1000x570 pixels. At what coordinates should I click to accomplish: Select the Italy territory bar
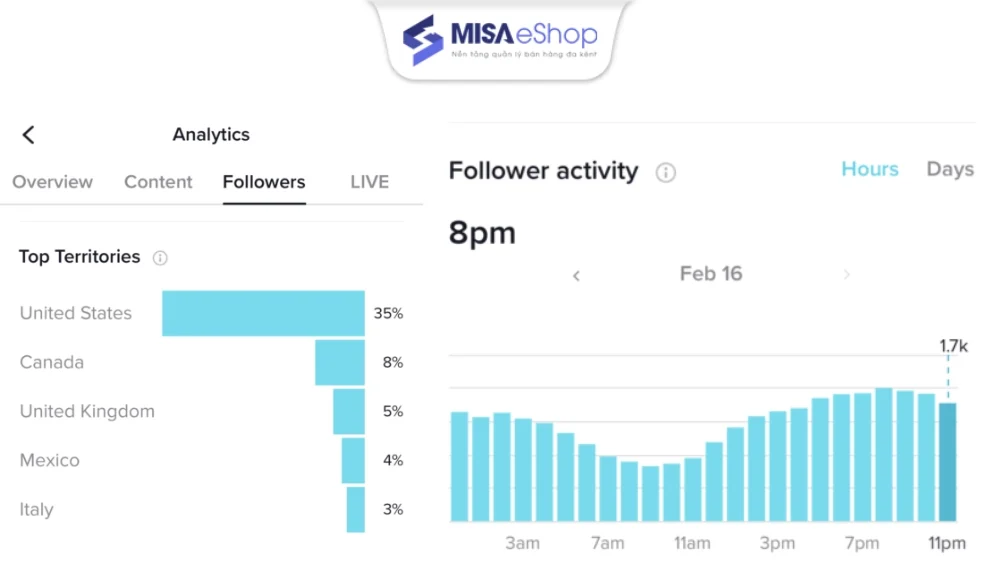(356, 509)
